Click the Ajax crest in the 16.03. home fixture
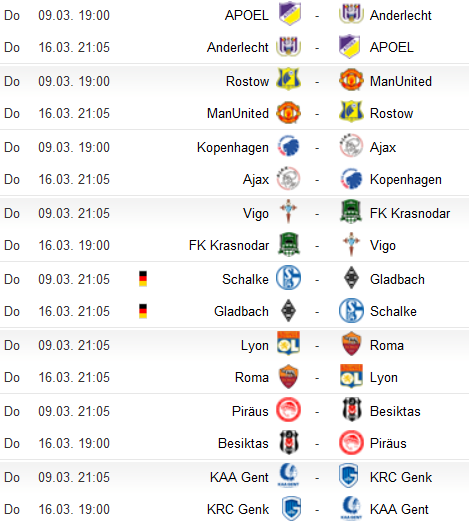 (x=289, y=179)
